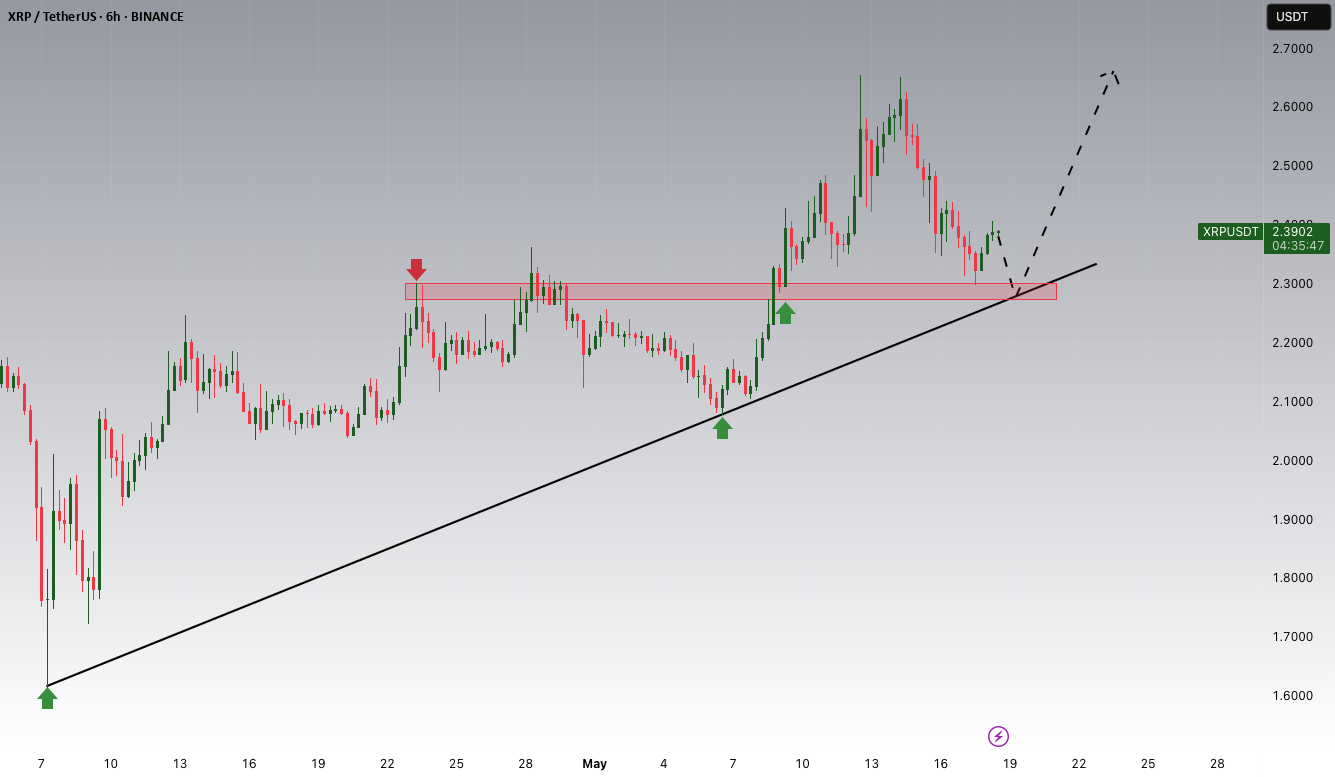This screenshot has height=777, width=1335.
Task: Click the green arrow at trendline start
Action: pyautogui.click(x=47, y=698)
